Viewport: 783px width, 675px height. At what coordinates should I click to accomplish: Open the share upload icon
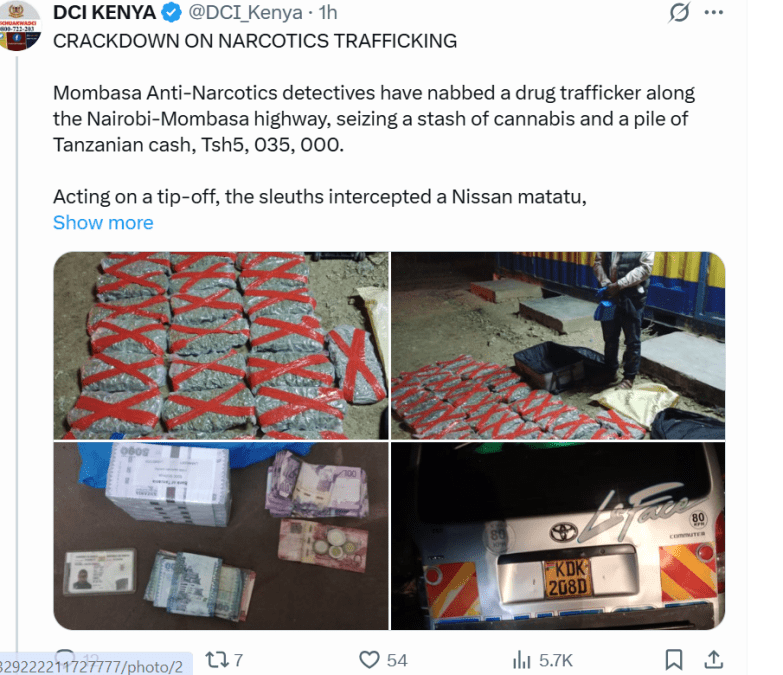[714, 660]
